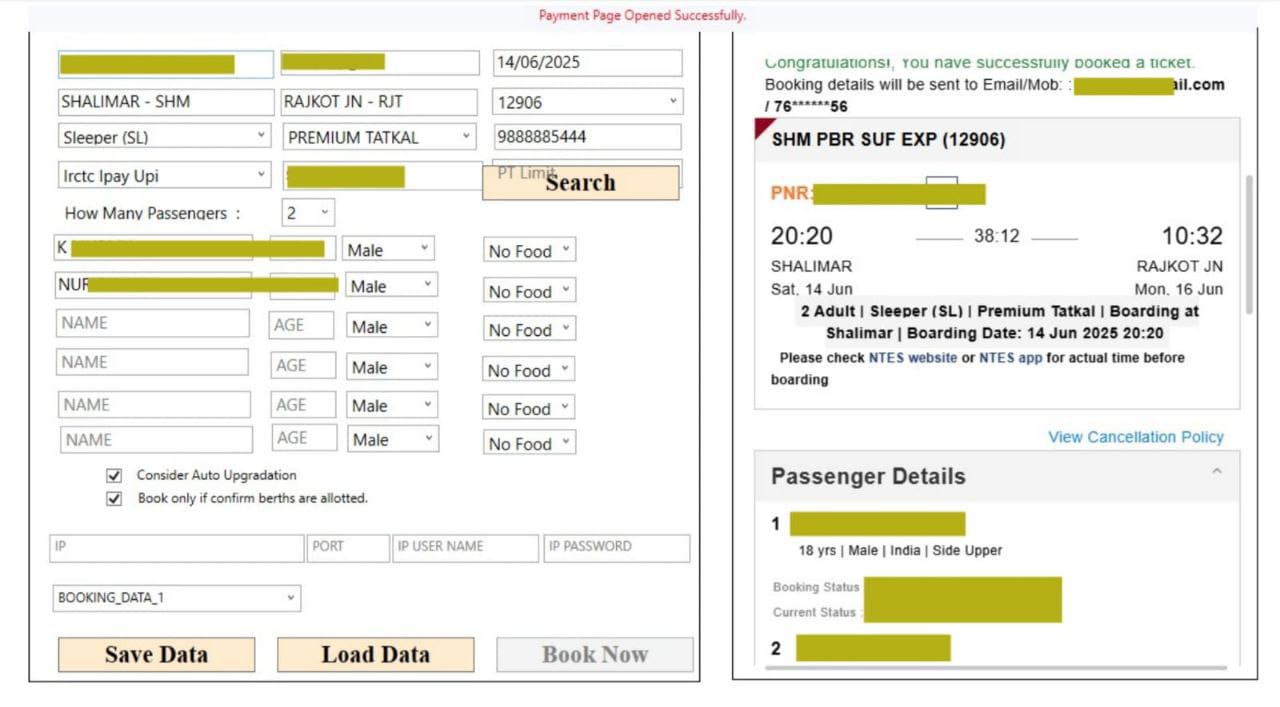Viewport: 1280px width, 707px height.
Task: Open the Irctc Ipay Upi payment dropdown
Action: (165, 176)
